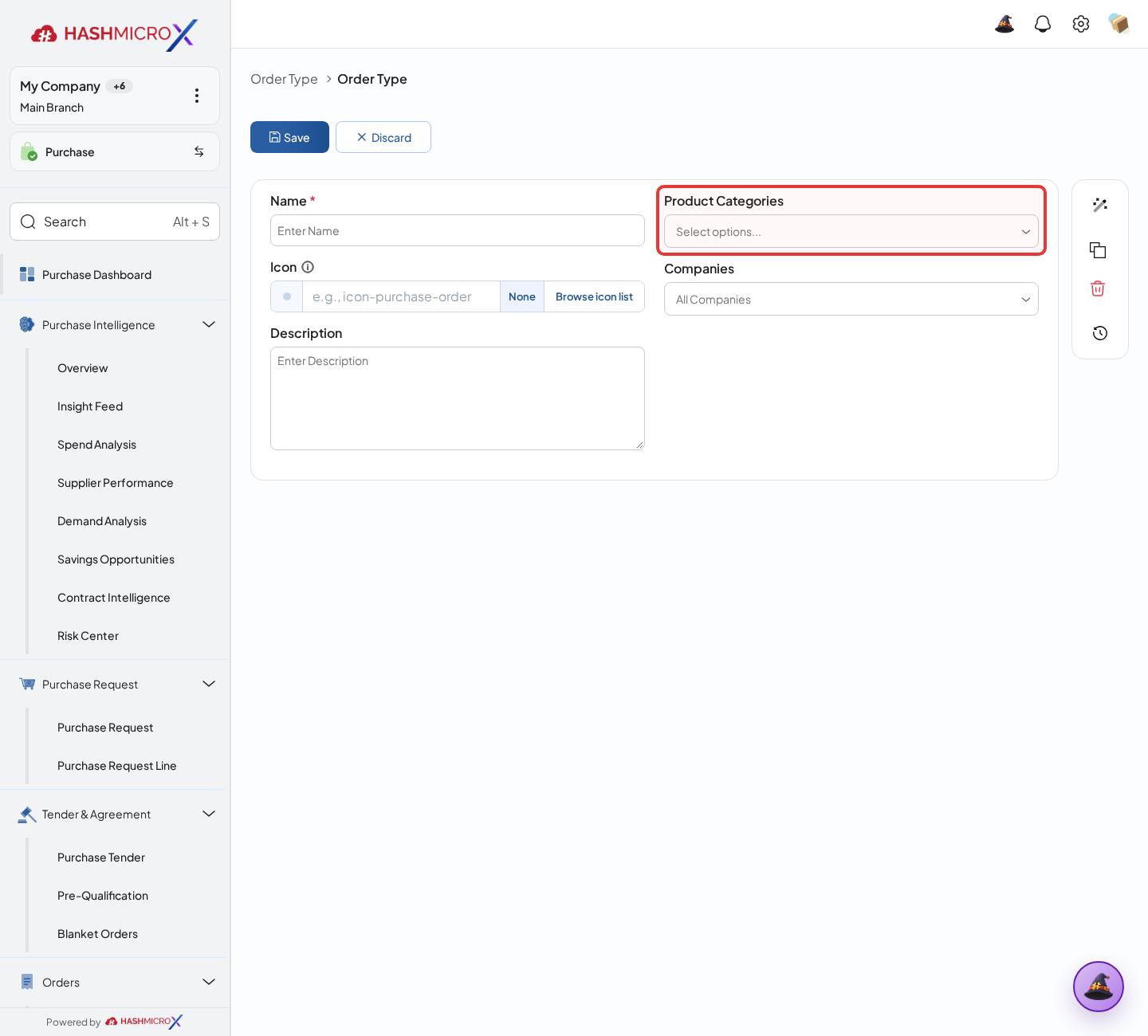Click the icon color preview swatch
This screenshot has height=1036, width=1148.
pos(287,296)
